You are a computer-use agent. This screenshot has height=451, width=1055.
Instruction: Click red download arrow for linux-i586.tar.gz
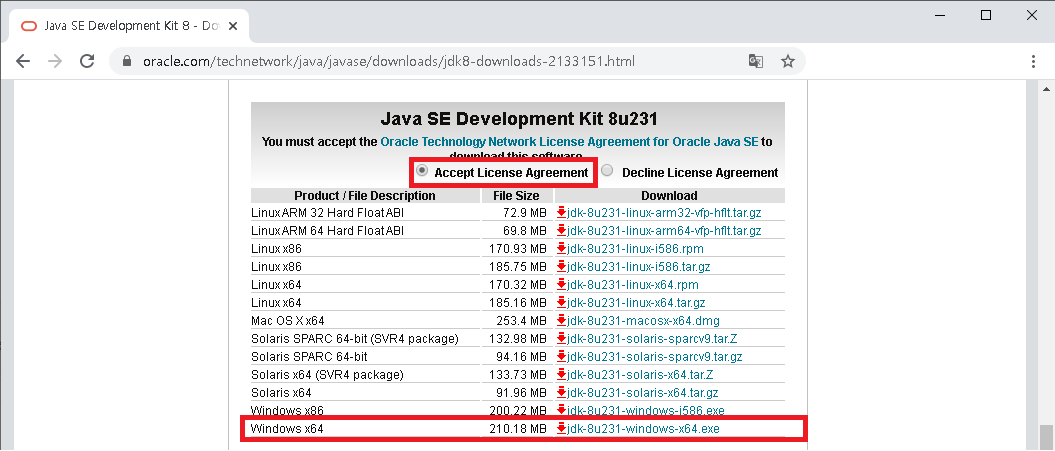pos(562,267)
